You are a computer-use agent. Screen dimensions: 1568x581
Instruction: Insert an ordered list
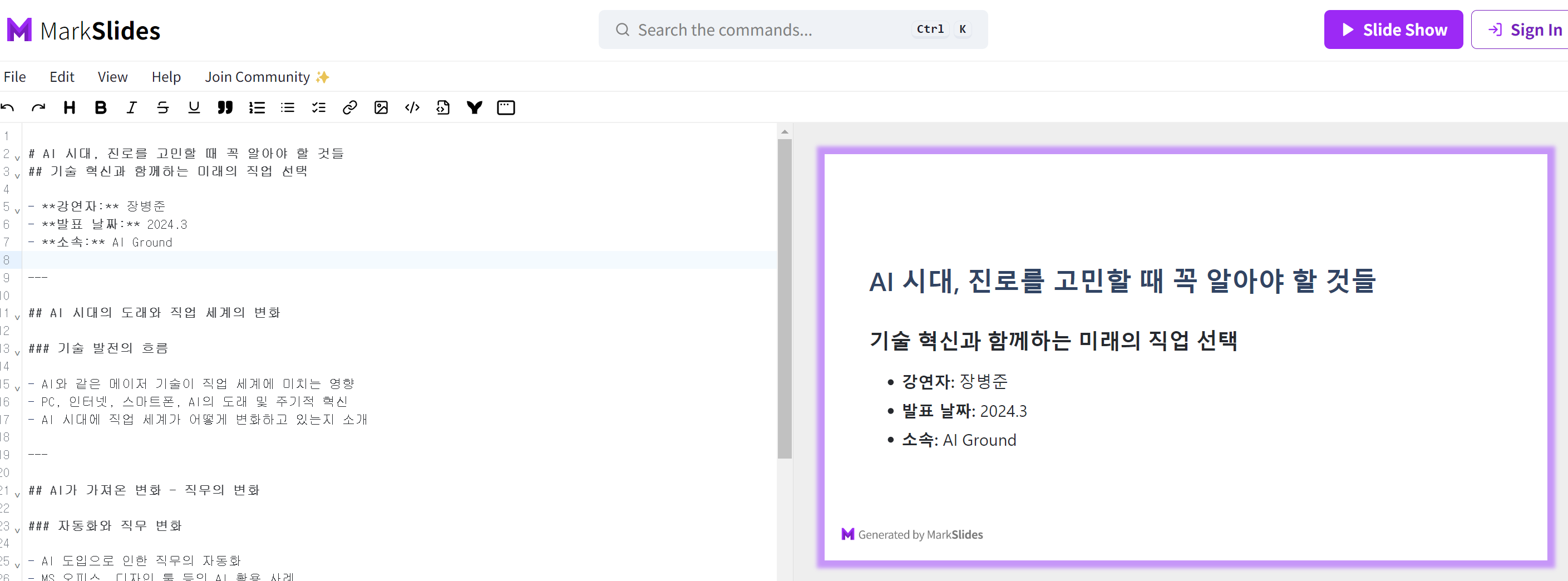tap(257, 108)
